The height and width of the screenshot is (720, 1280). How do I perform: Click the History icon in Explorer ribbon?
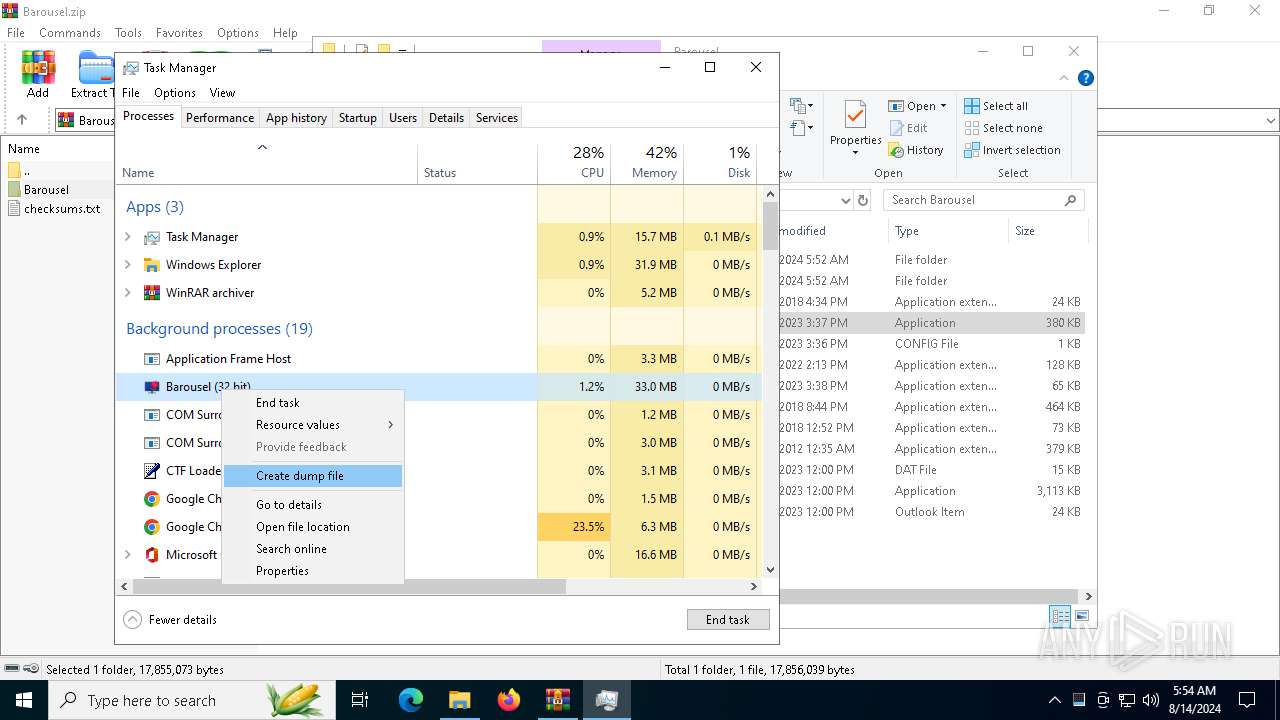point(894,150)
